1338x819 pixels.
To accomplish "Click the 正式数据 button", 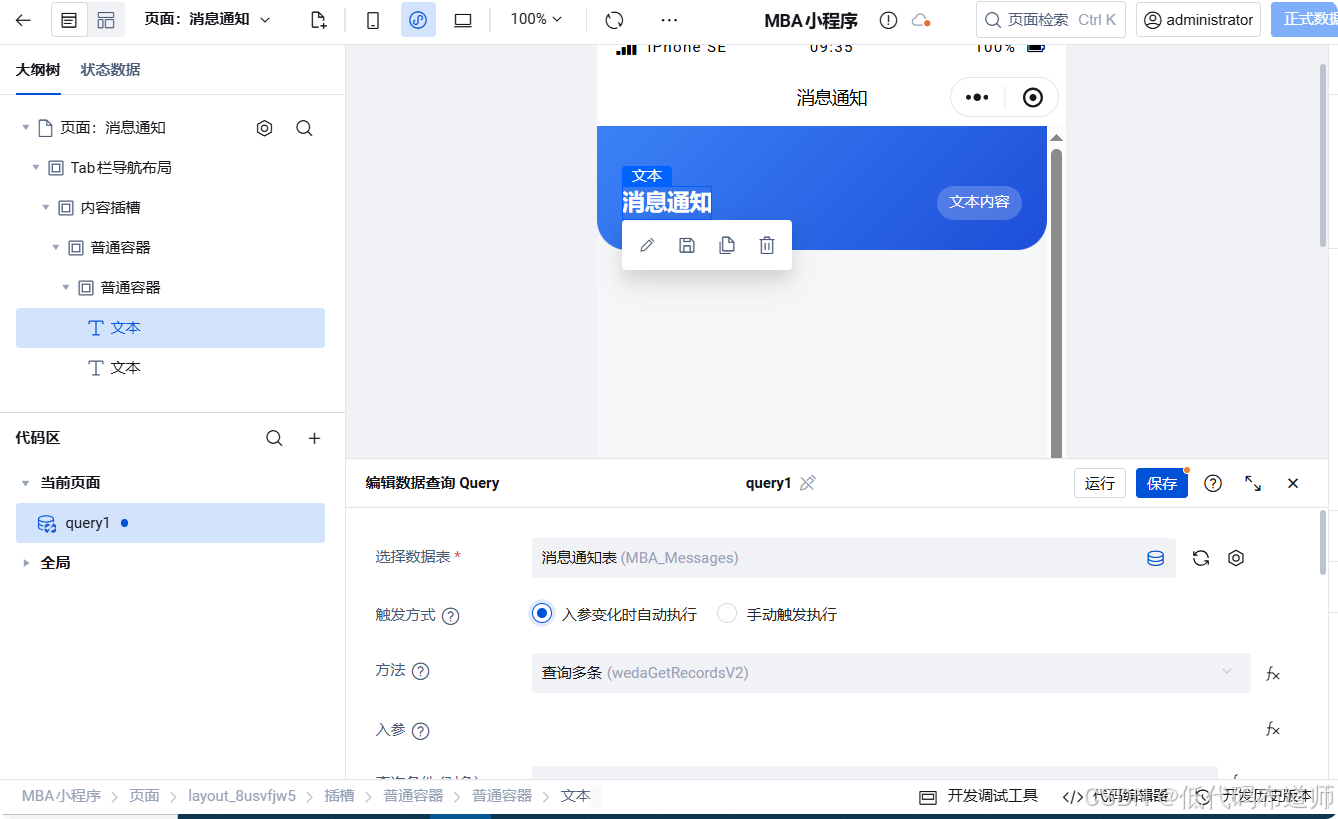I will pos(1304,20).
